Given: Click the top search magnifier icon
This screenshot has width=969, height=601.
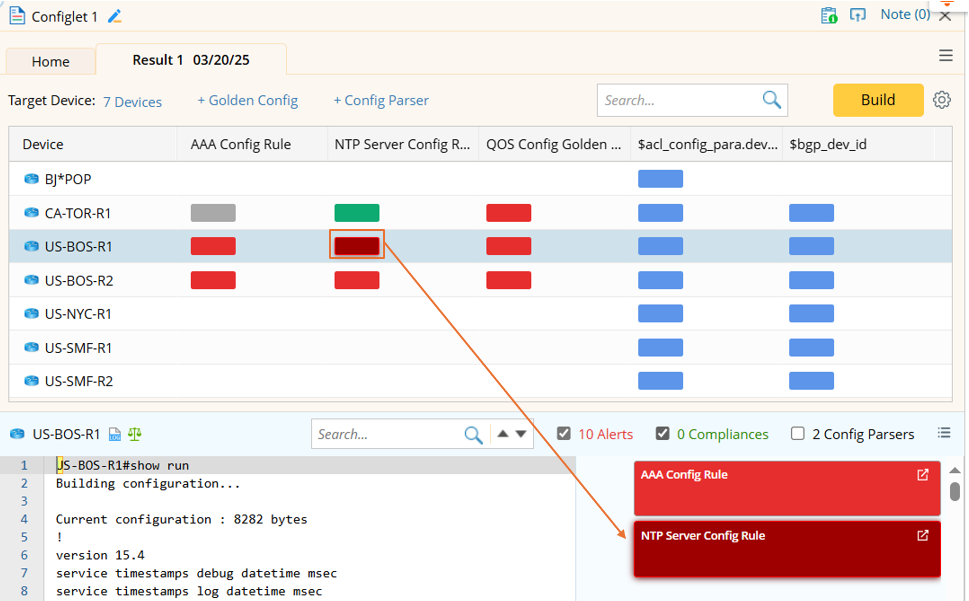Looking at the screenshot, I should point(772,99).
